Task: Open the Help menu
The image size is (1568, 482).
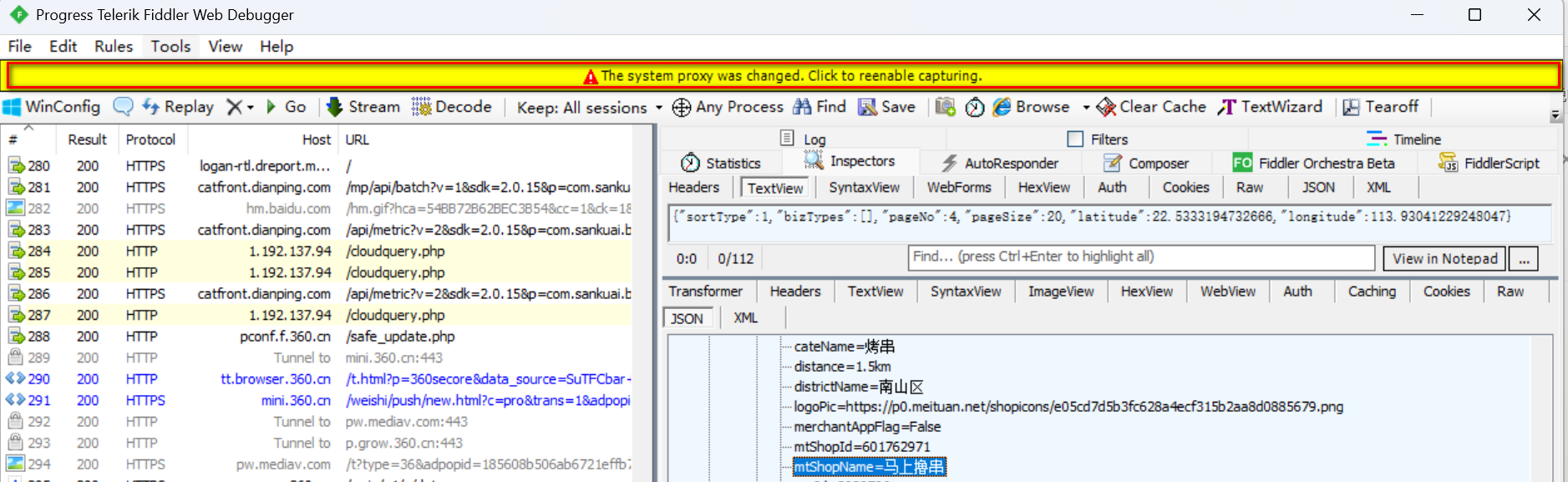Action: [x=277, y=47]
